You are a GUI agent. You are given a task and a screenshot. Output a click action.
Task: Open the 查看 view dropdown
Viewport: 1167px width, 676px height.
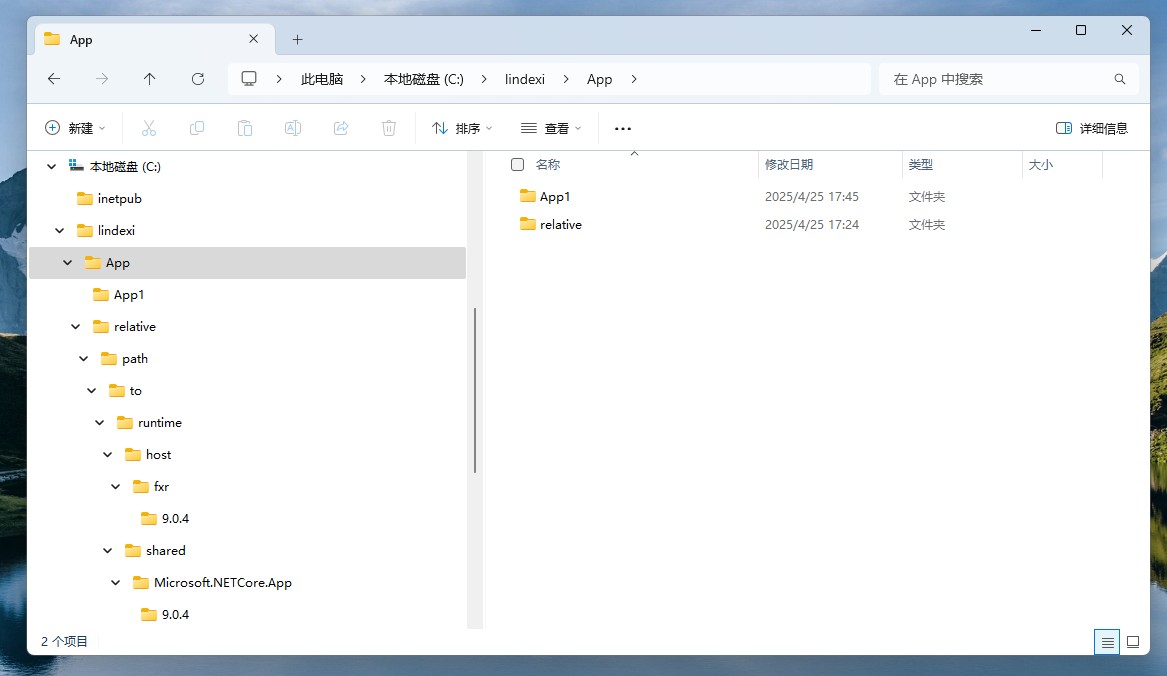tap(551, 128)
